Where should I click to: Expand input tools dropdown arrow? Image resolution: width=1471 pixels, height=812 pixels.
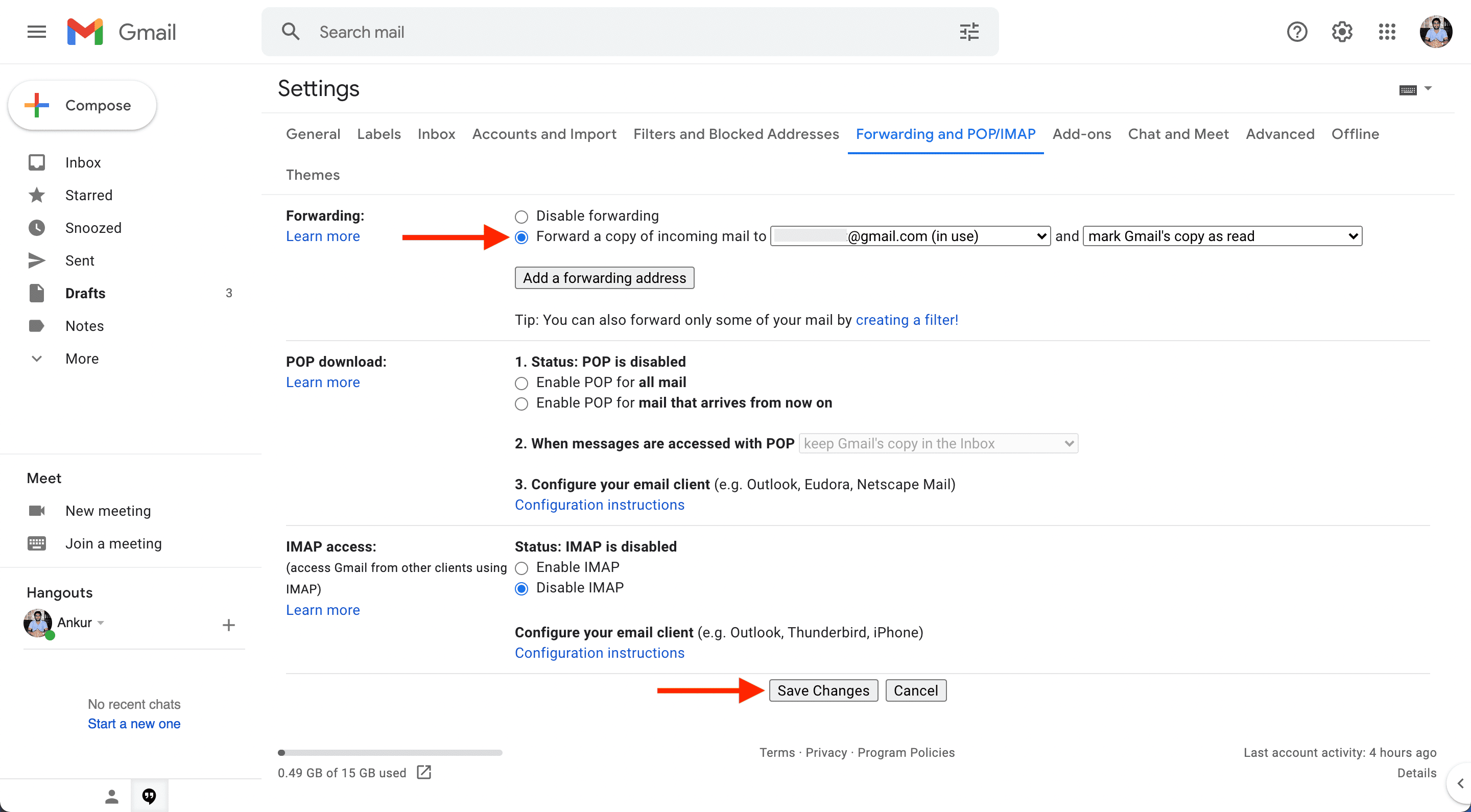[x=1428, y=88]
